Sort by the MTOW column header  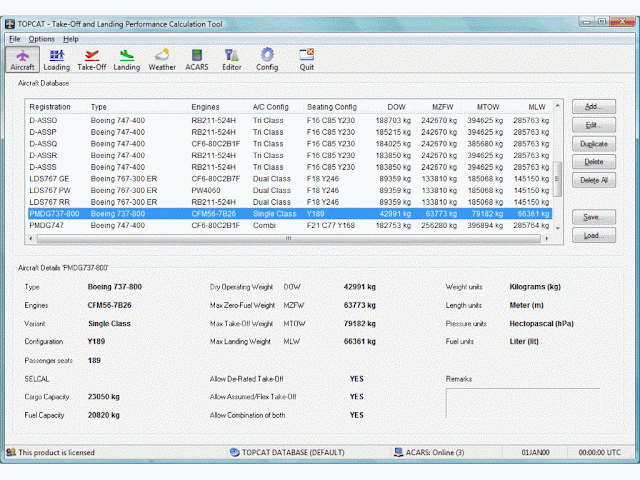pos(488,107)
